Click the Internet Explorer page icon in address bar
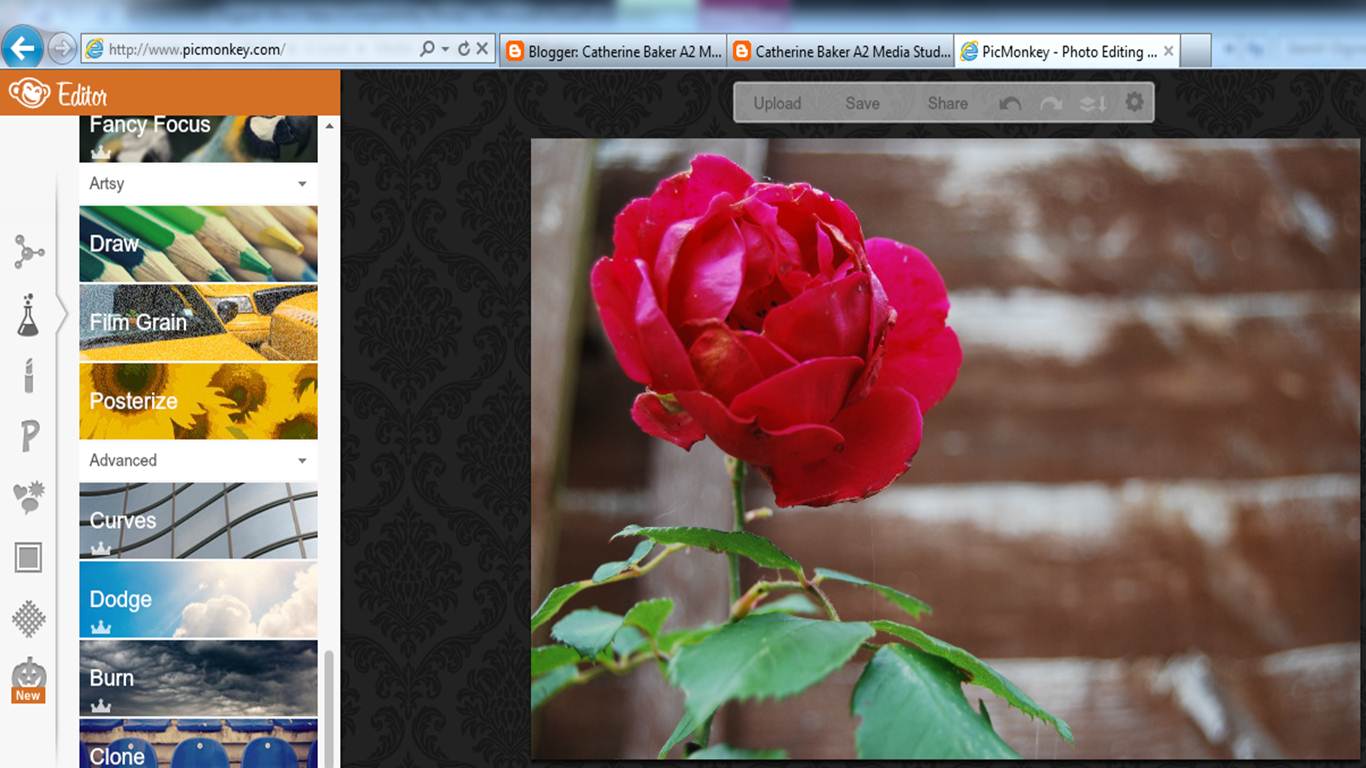This screenshot has height=768, width=1366. (x=95, y=48)
